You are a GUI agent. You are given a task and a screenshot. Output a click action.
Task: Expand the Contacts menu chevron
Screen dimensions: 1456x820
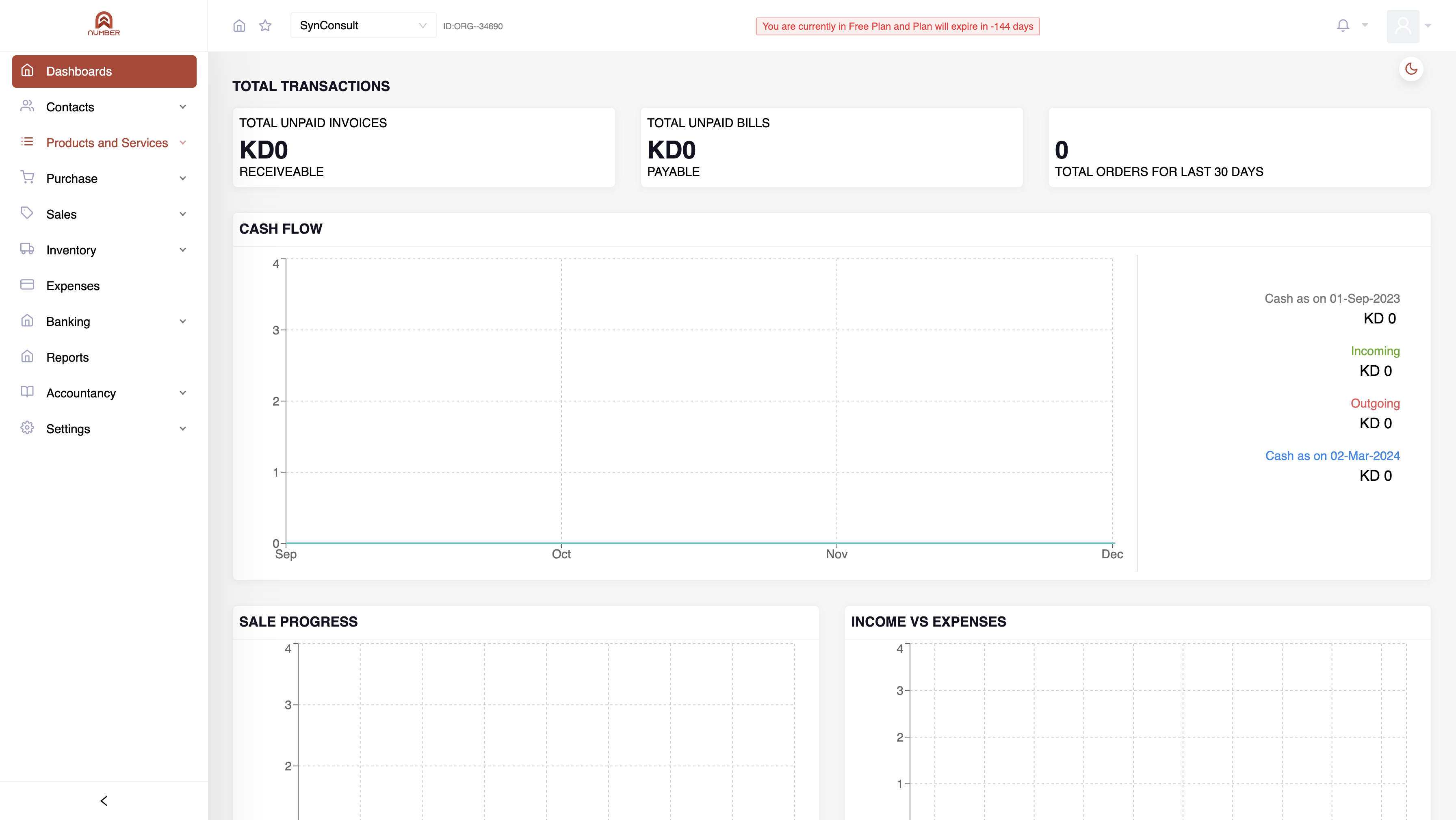(x=182, y=107)
